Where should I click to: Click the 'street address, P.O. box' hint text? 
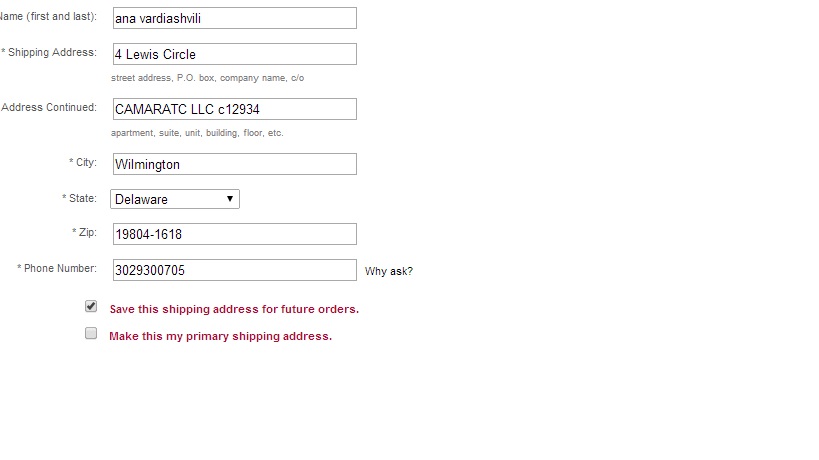coord(207,78)
